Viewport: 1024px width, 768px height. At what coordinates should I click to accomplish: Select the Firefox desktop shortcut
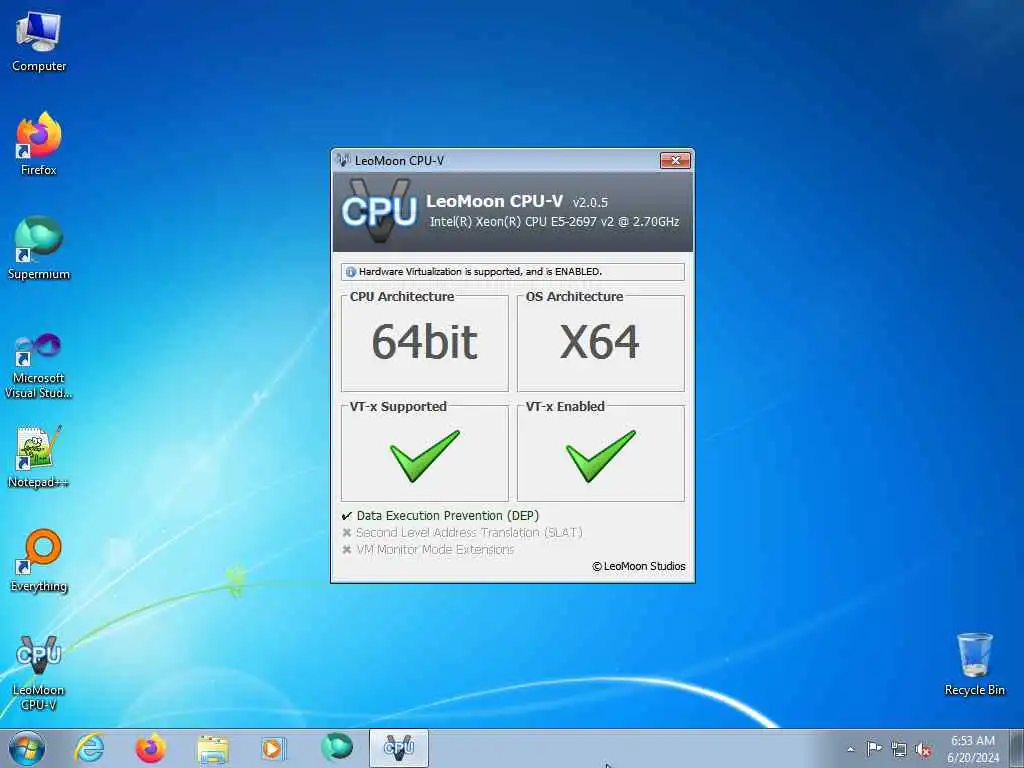coord(39,144)
